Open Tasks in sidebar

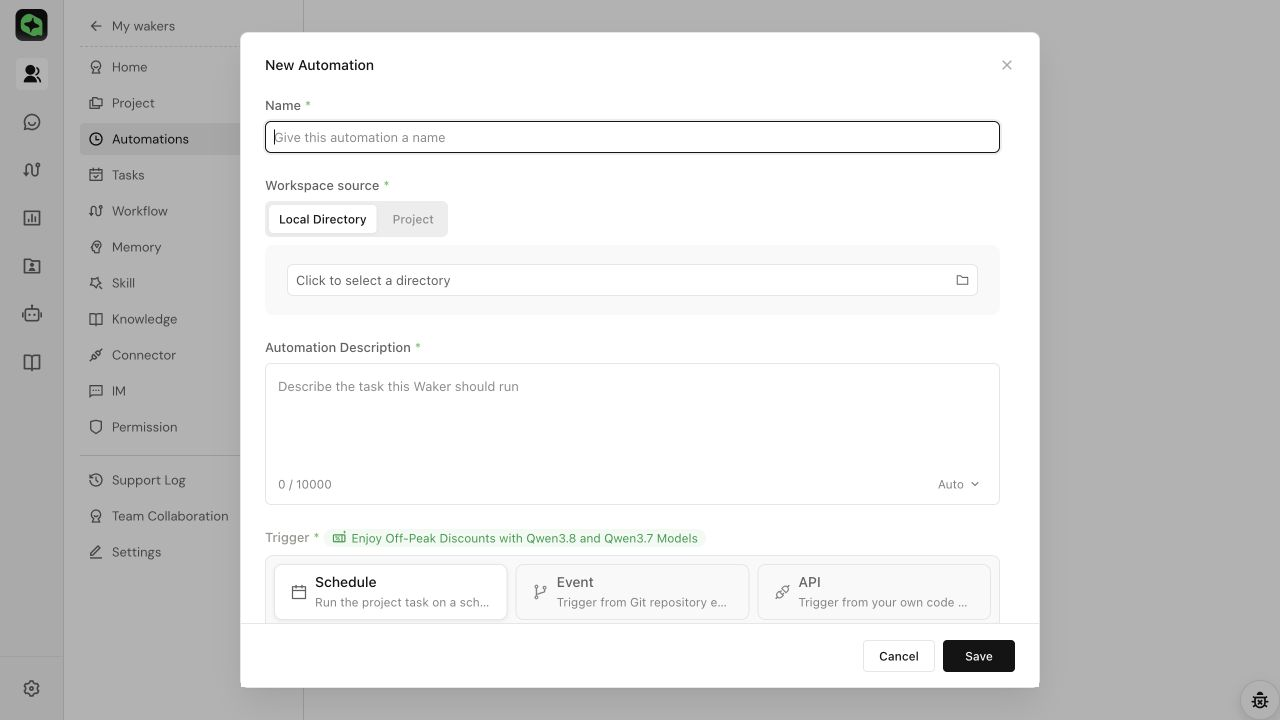[160, 175]
